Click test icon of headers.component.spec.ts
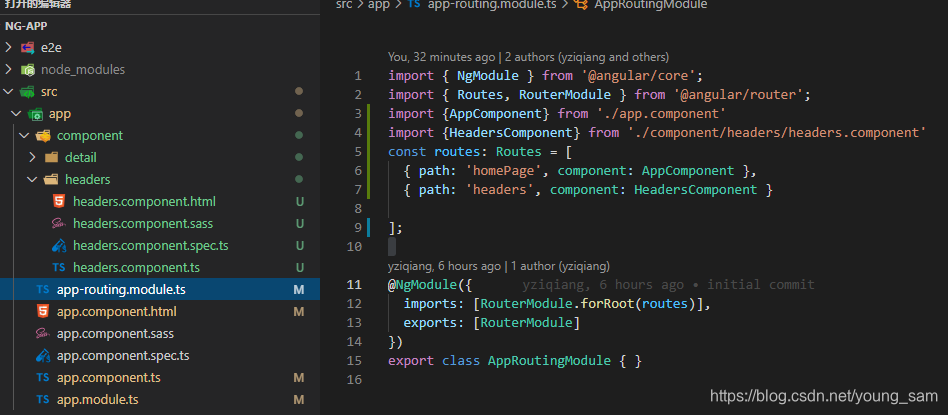The width and height of the screenshot is (948, 415). [59, 246]
